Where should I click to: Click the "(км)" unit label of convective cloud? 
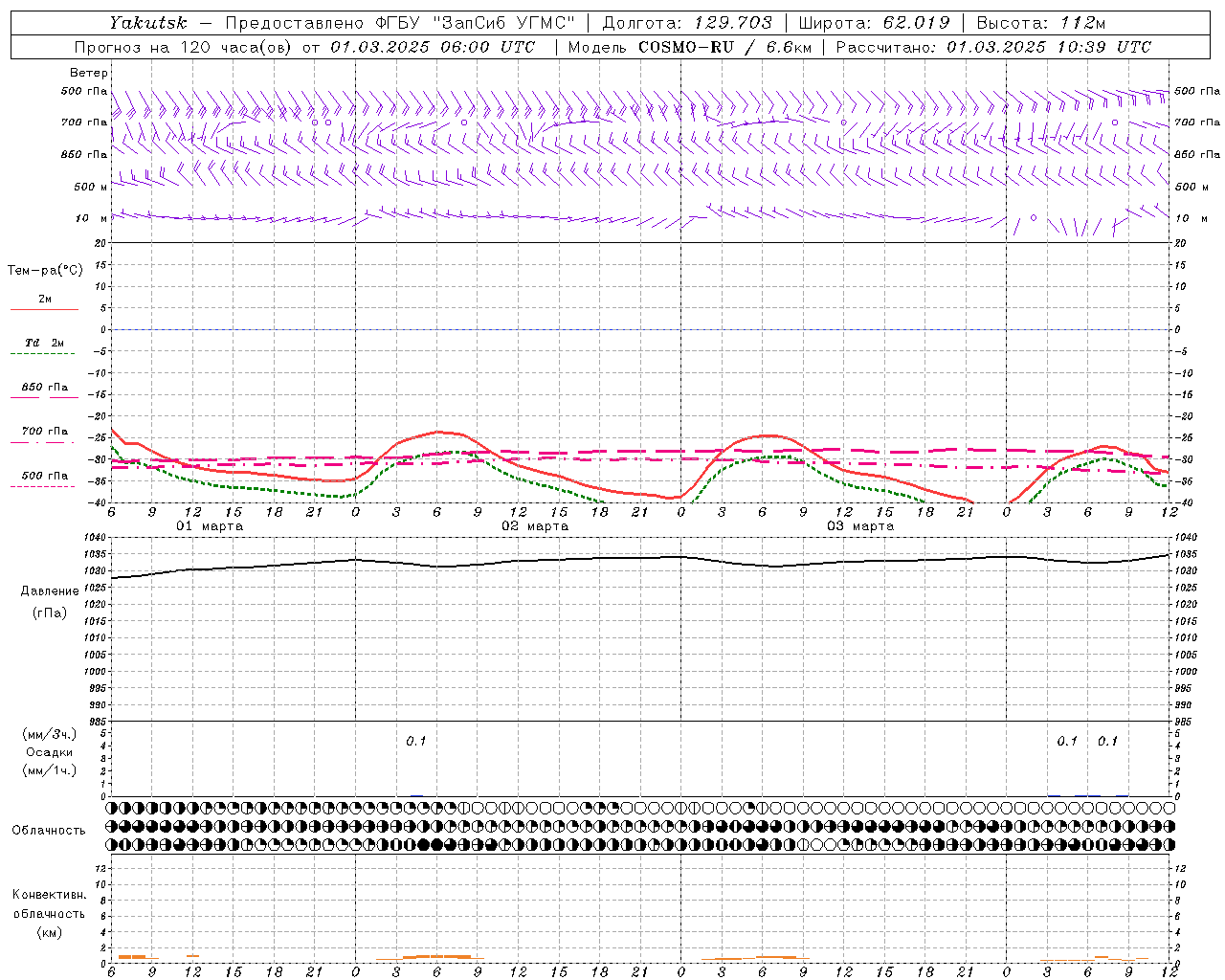click(50, 932)
